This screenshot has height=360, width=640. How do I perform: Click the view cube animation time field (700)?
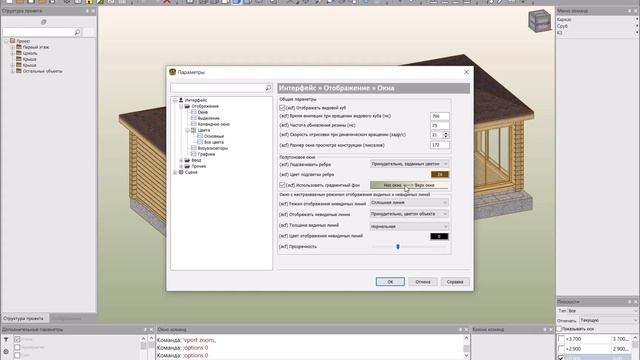pyautogui.click(x=440, y=116)
